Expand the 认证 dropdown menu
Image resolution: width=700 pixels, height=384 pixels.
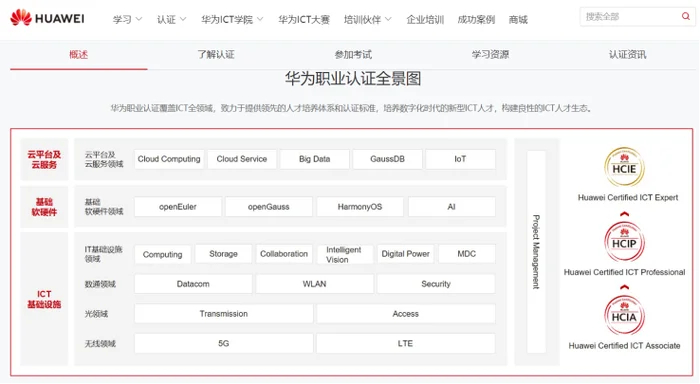(x=171, y=20)
